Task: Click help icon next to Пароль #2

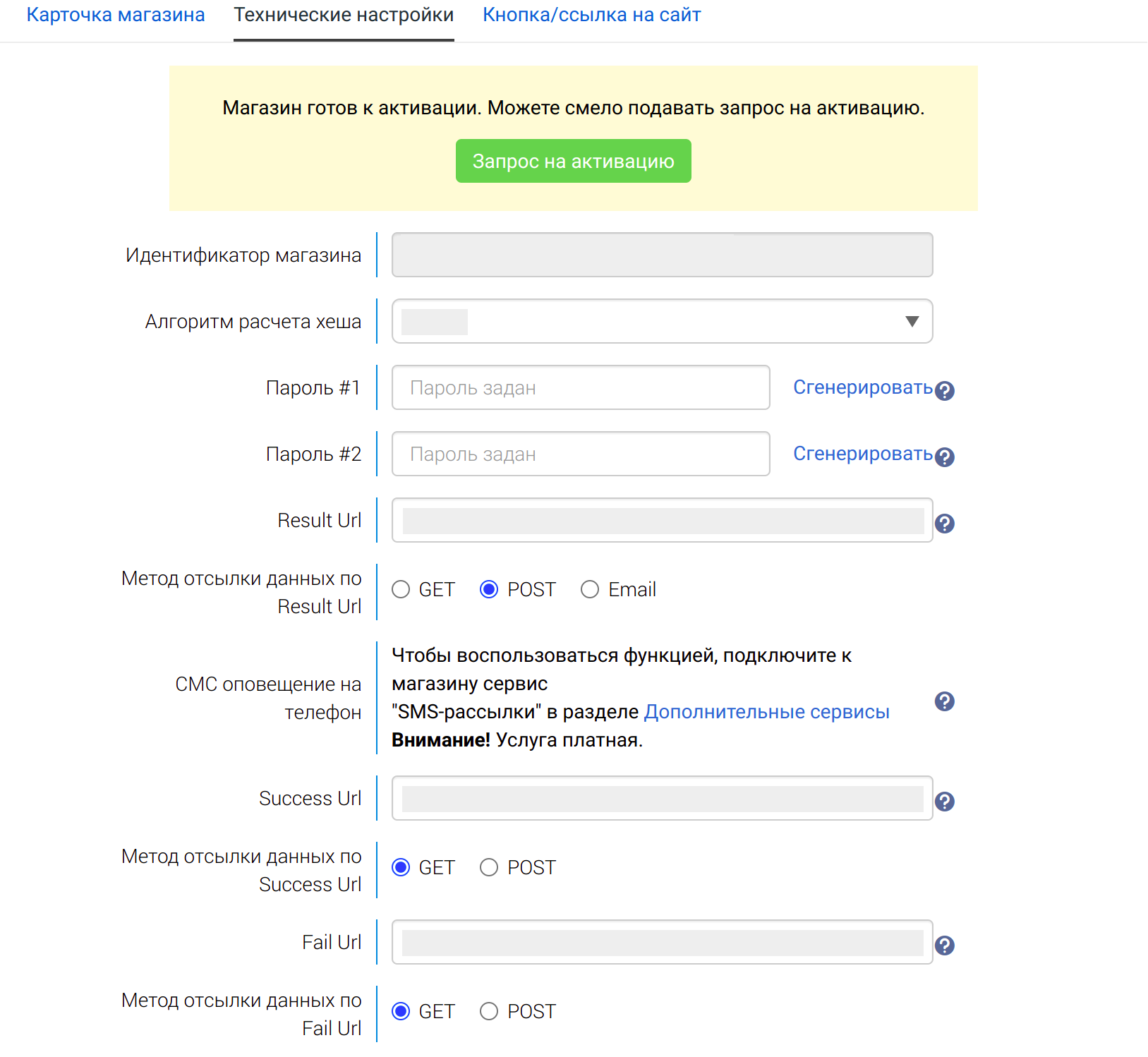Action: (944, 457)
